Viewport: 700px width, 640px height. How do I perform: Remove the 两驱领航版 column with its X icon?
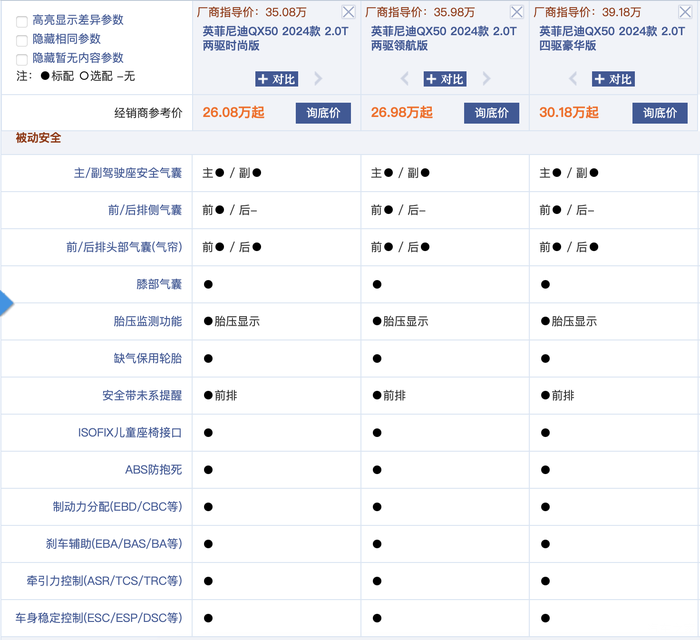[516, 12]
